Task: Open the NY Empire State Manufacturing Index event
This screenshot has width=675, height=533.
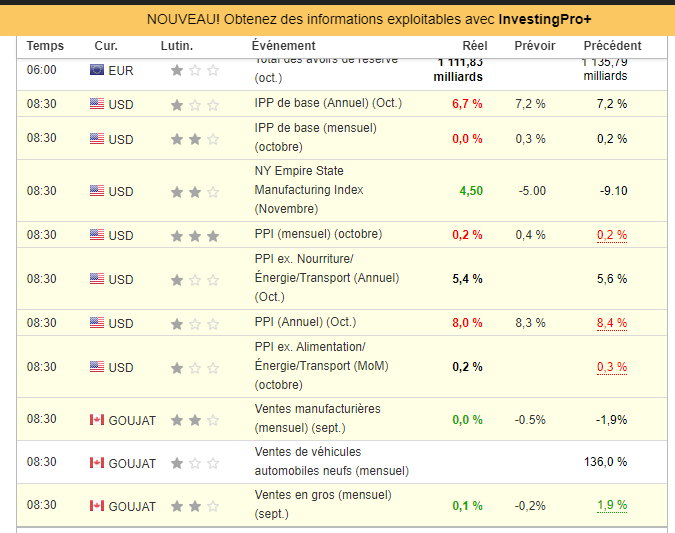Action: coord(308,190)
